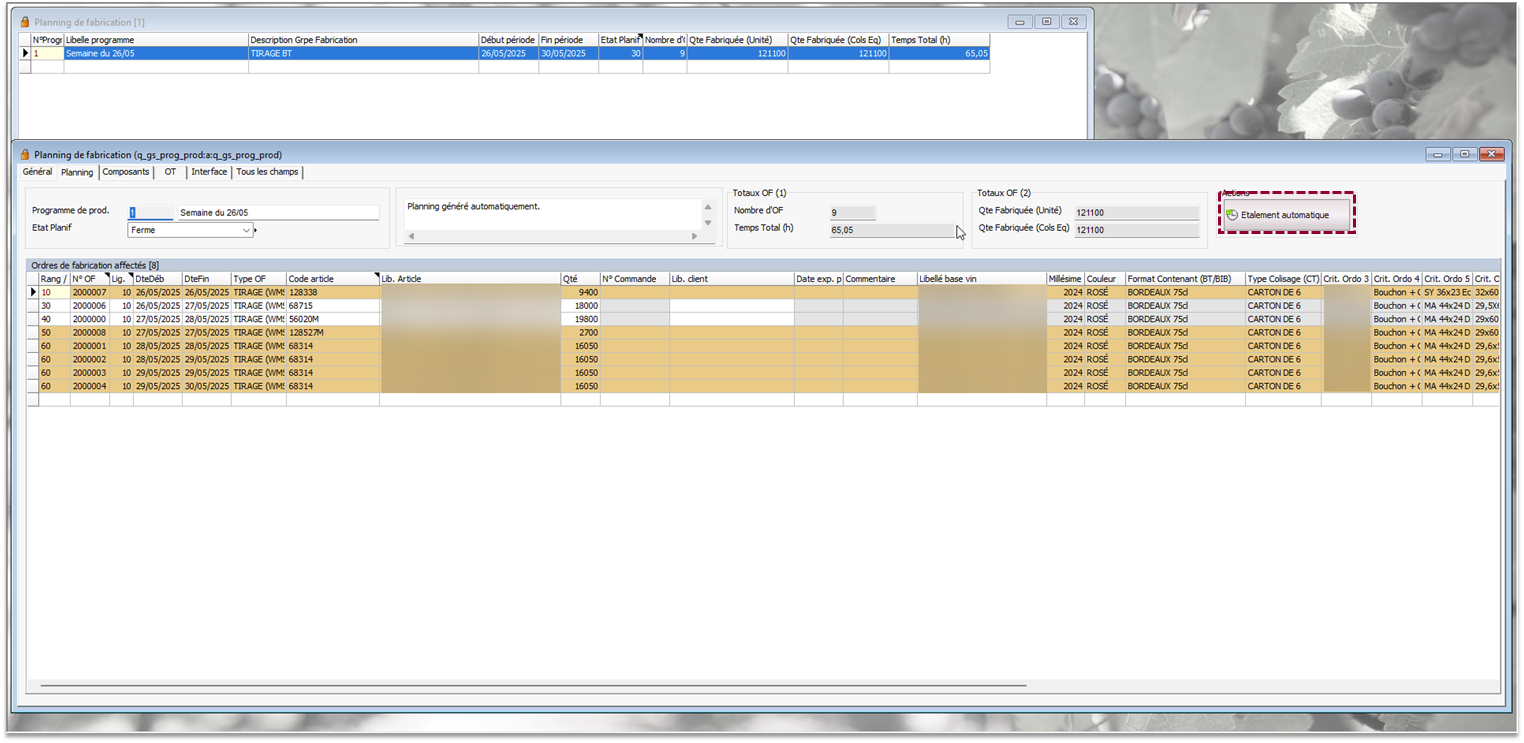Open the Général tab

37,172
